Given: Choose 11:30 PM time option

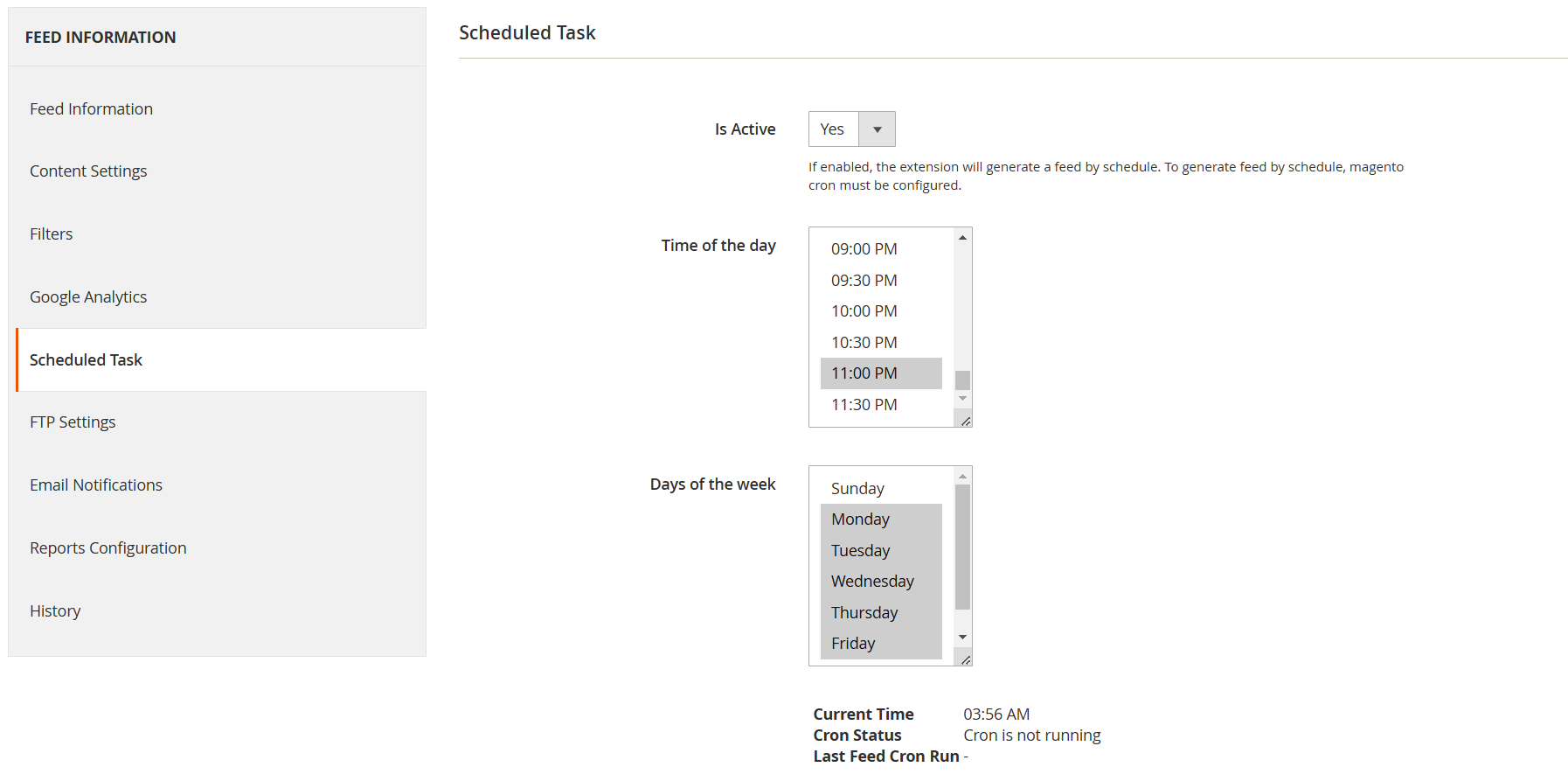Looking at the screenshot, I should tap(864, 405).
